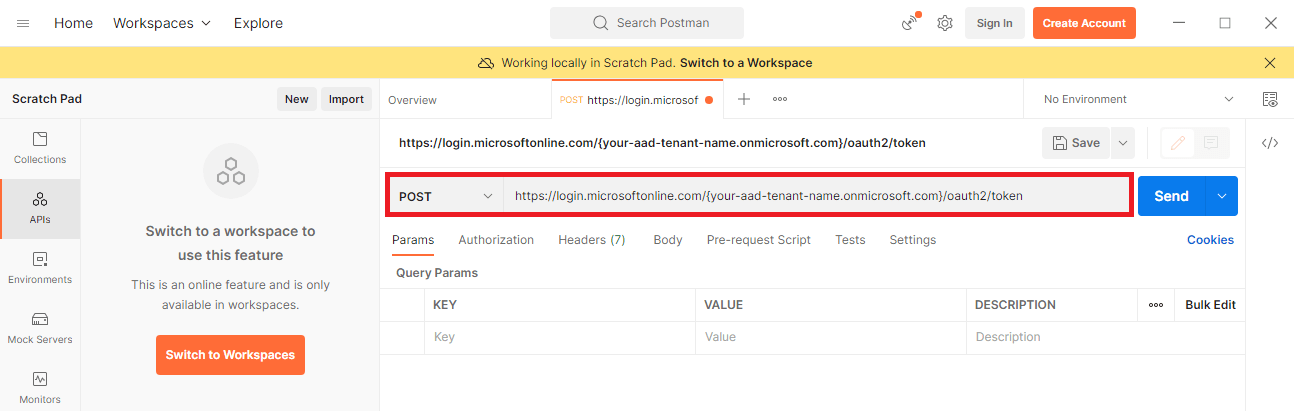1294x411 pixels.
Task: Expand the Save button arrow dropdown
Action: (x=1123, y=143)
